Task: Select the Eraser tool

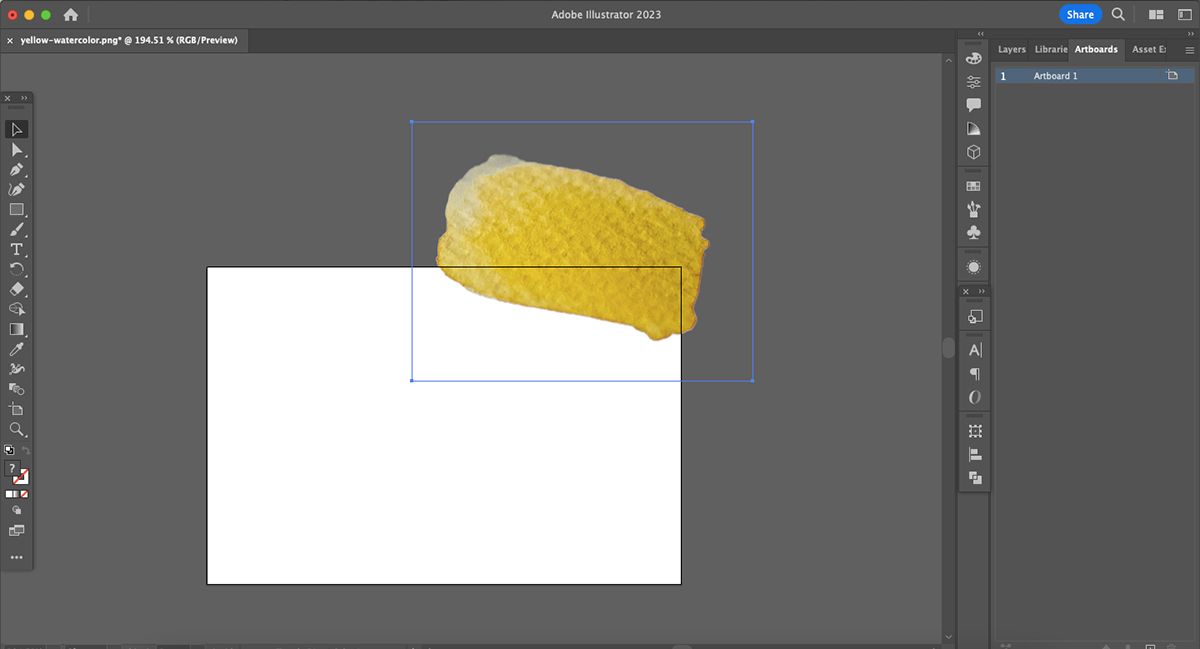Action: (16, 289)
